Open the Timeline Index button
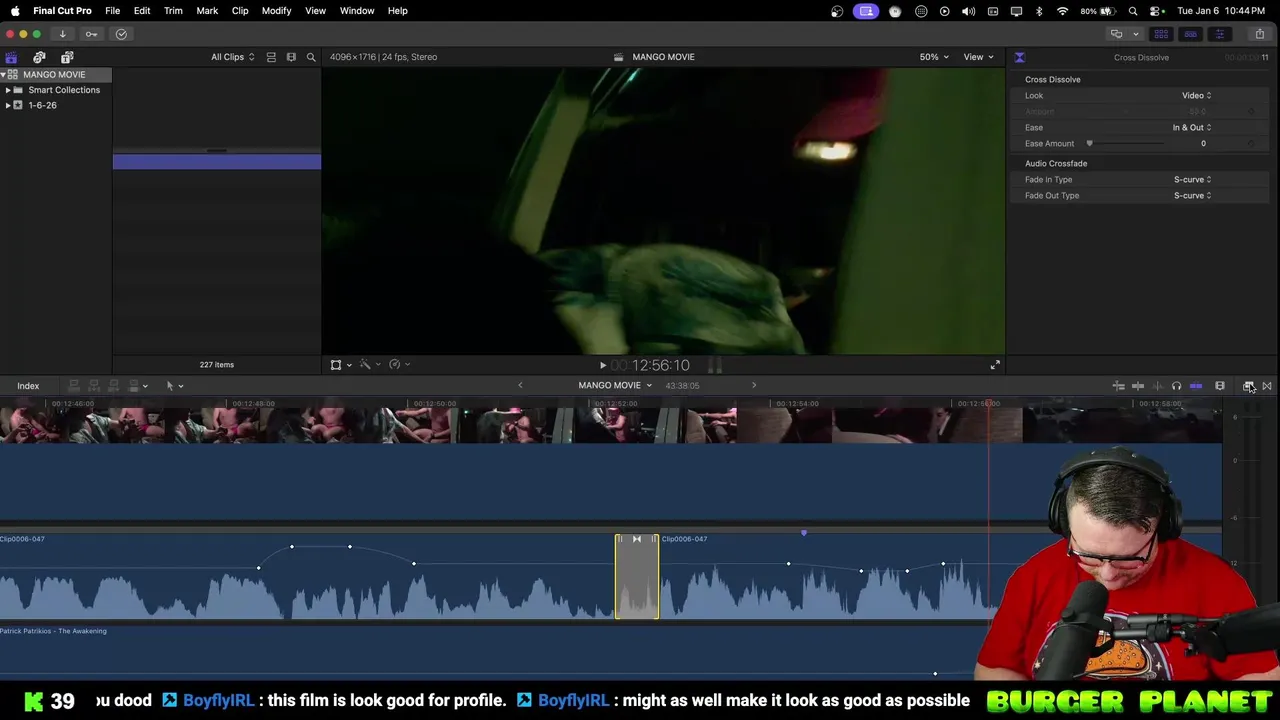 click(28, 386)
